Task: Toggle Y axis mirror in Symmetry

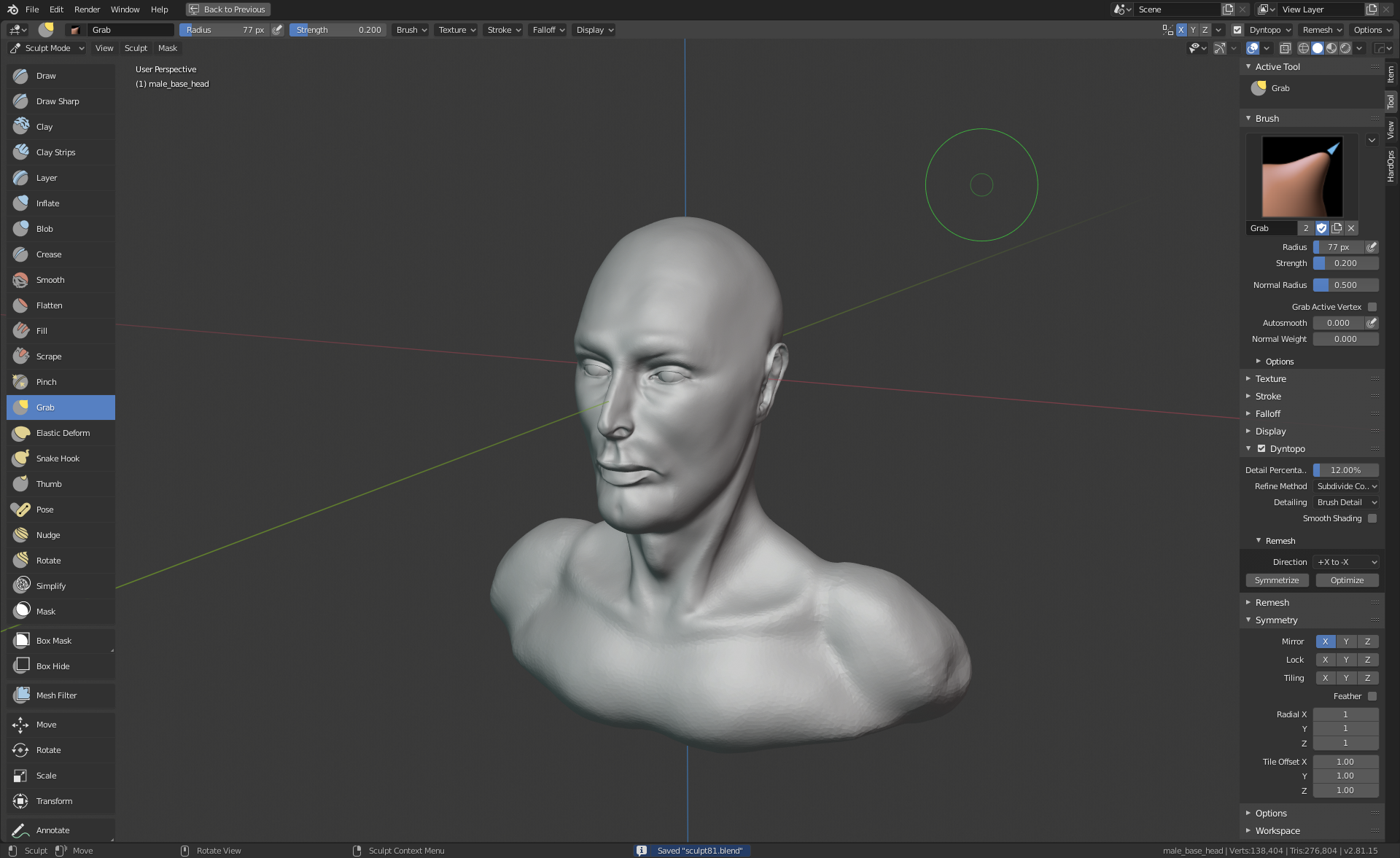Action: tap(1346, 641)
